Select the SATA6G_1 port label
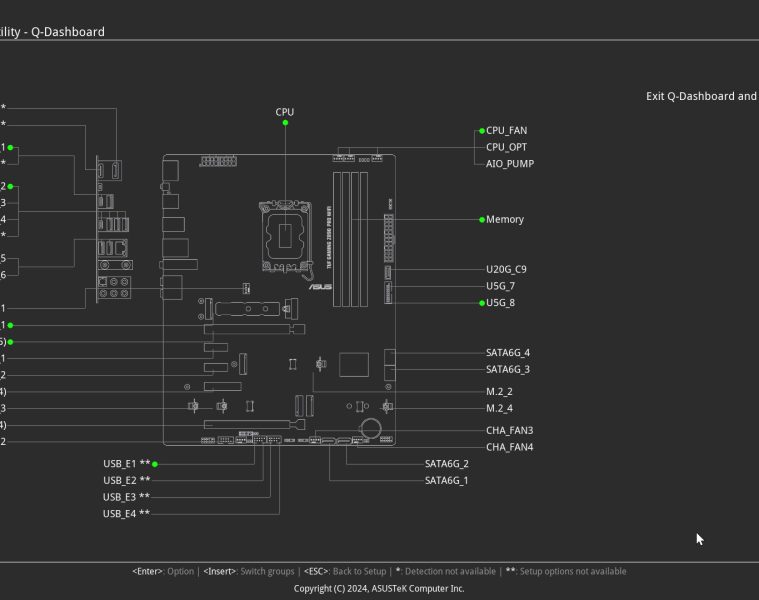 [x=446, y=480]
